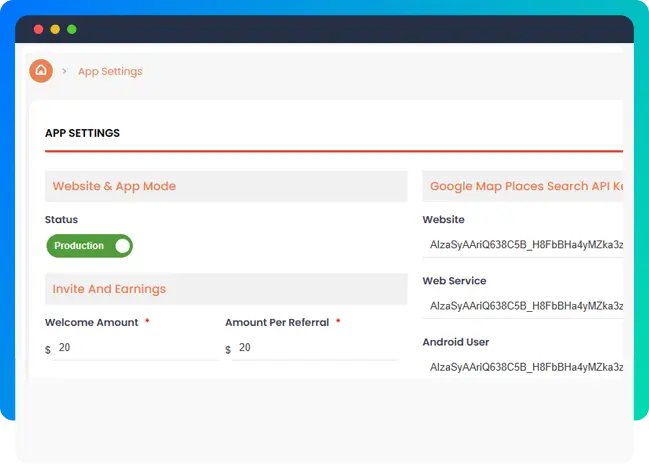Click the Google Map Places Search API header
The width and height of the screenshot is (649, 464).
coord(525,186)
